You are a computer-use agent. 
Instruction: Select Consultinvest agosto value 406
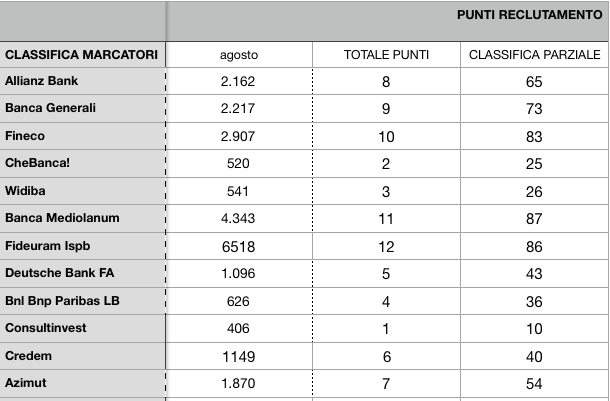coord(239,329)
